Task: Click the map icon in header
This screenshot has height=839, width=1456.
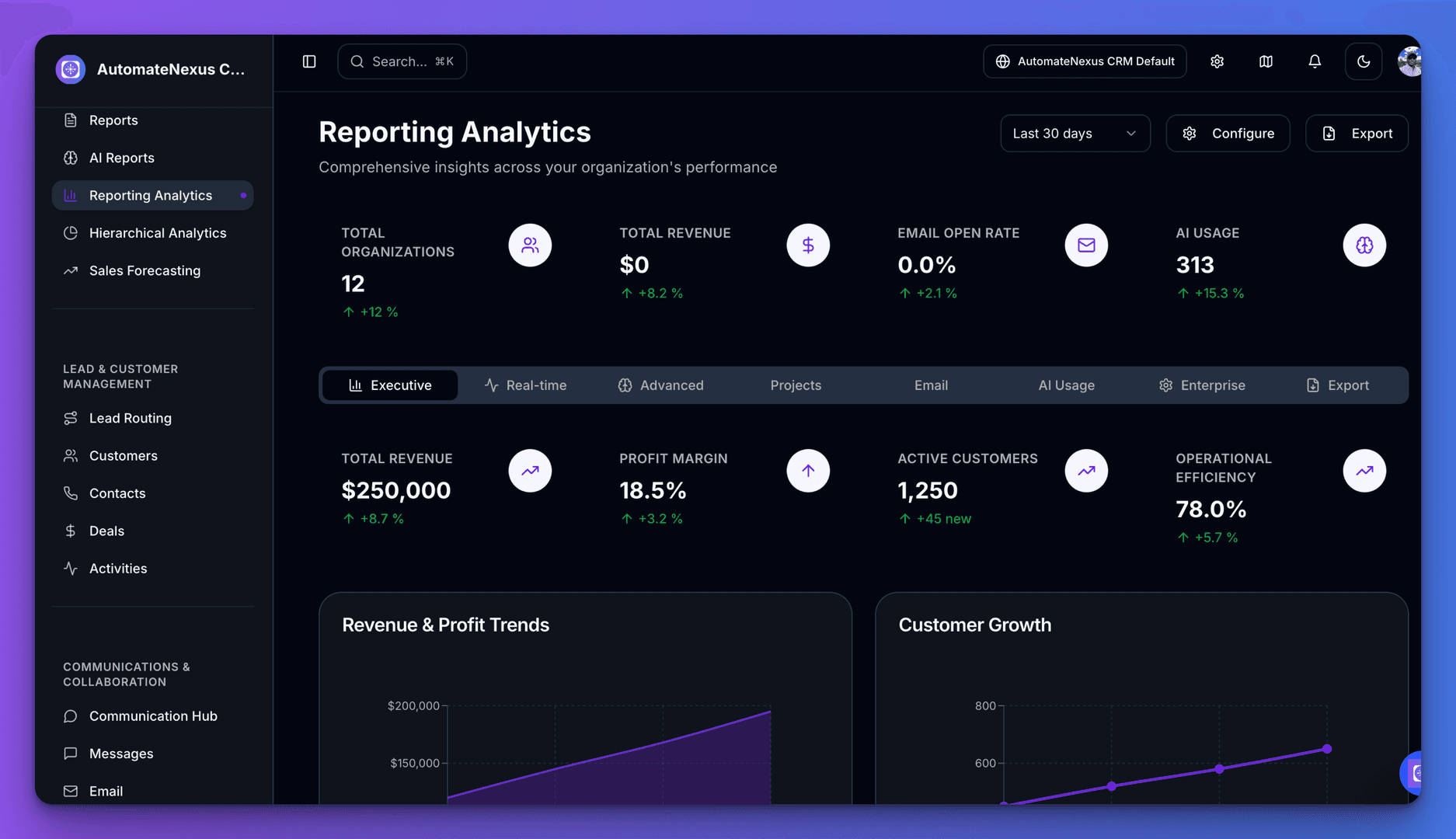Action: (x=1266, y=61)
